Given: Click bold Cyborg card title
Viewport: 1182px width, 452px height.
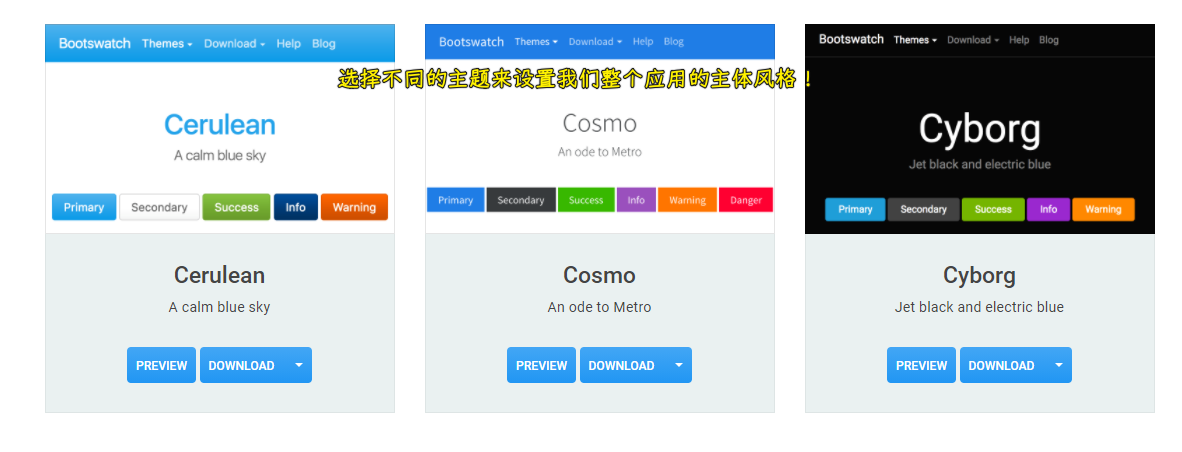Looking at the screenshot, I should (x=979, y=275).
